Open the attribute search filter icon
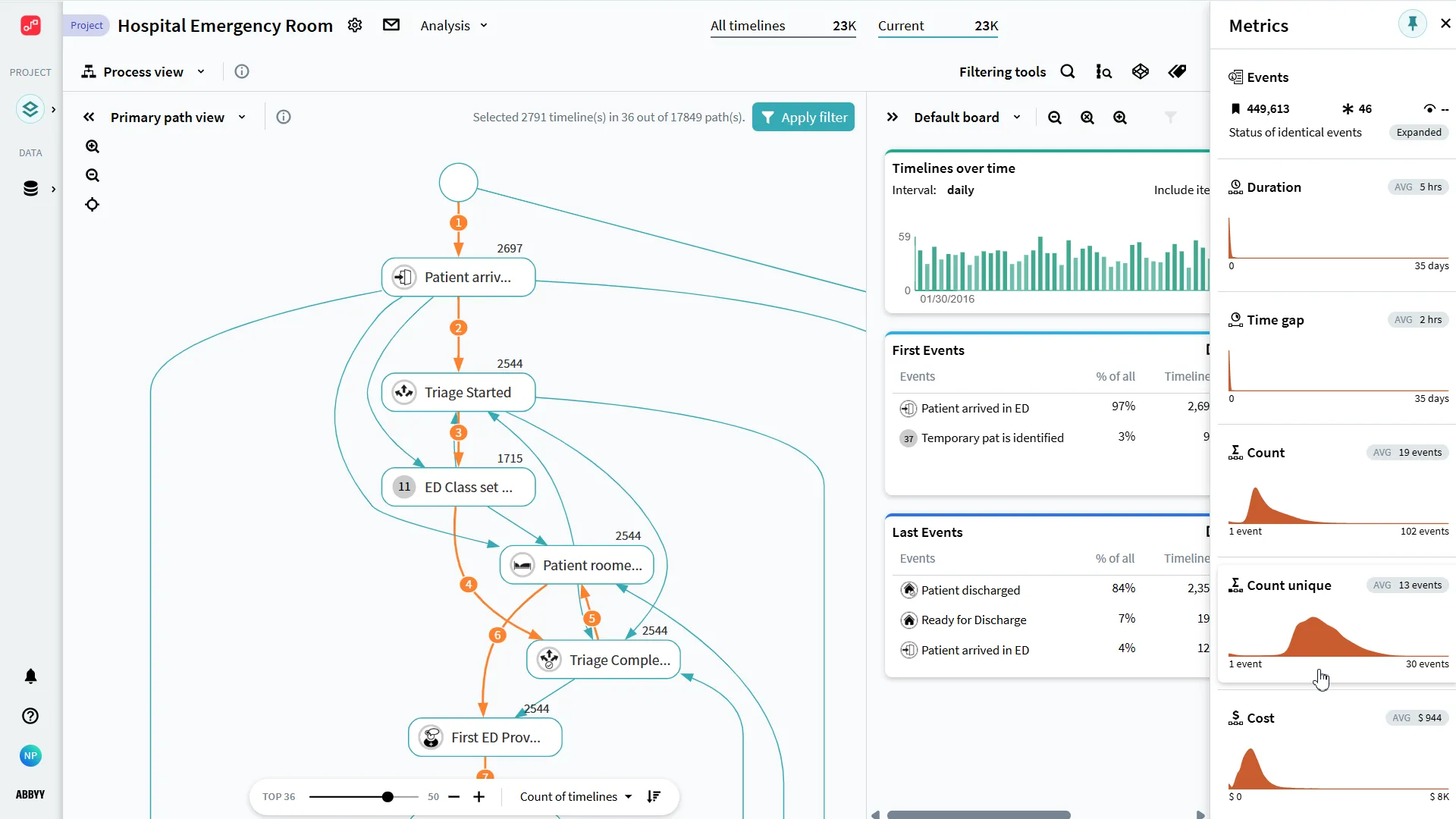The image size is (1456, 819). pos(1104,71)
